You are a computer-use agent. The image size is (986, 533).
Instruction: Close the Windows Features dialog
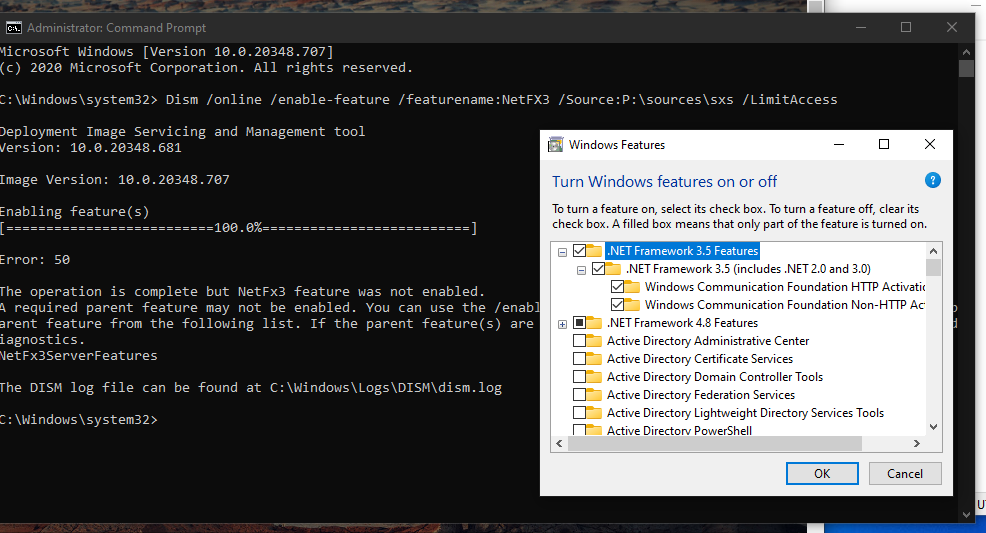(x=929, y=145)
